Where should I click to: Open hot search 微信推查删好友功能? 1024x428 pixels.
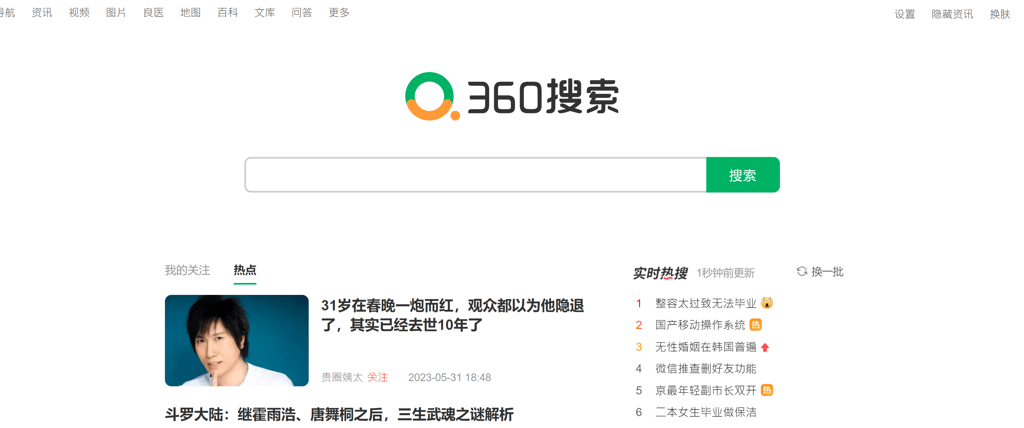tap(706, 369)
